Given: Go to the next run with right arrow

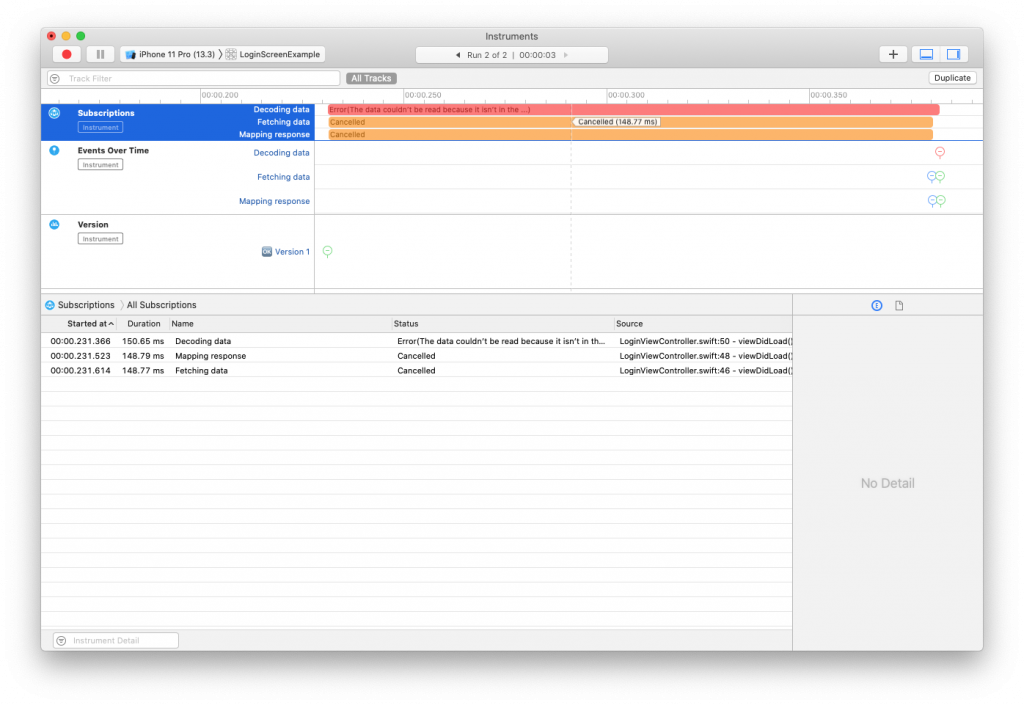Looking at the screenshot, I should pyautogui.click(x=566, y=55).
